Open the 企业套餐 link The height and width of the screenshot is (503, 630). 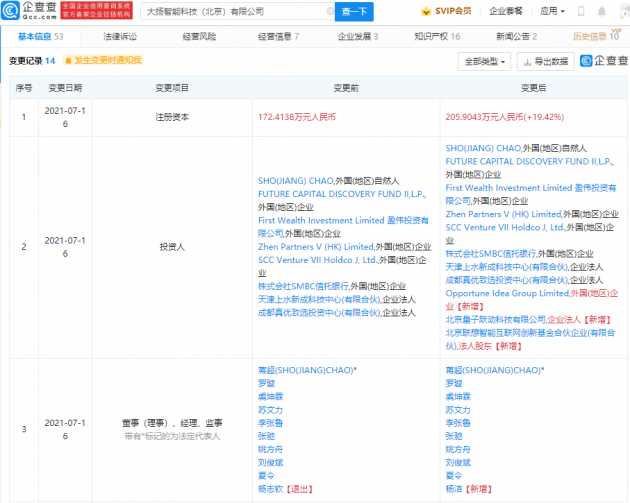point(506,11)
